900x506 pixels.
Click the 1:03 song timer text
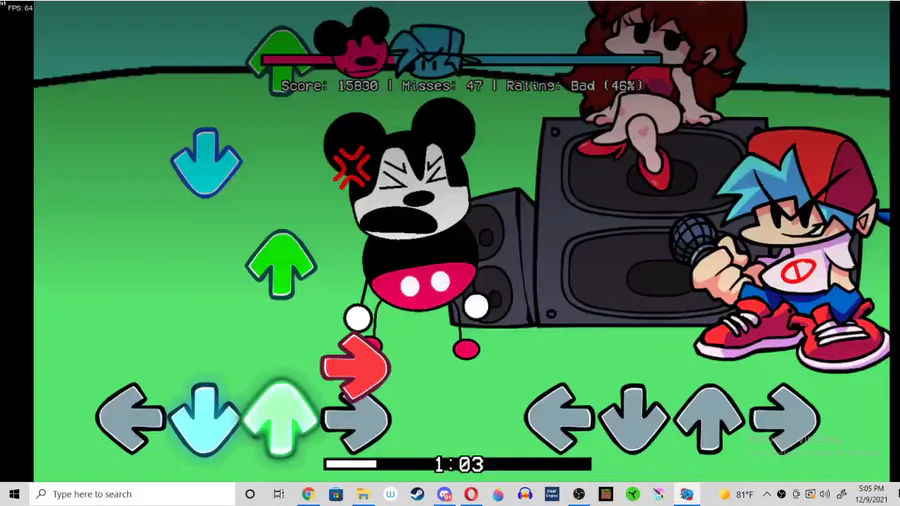tap(459, 464)
